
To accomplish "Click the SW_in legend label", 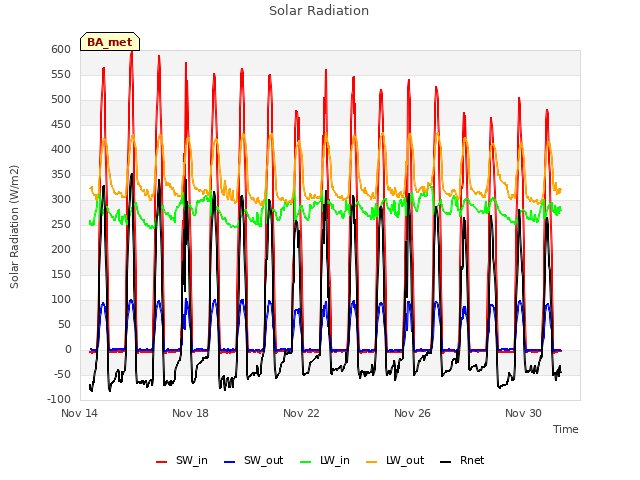I will click(x=192, y=460).
